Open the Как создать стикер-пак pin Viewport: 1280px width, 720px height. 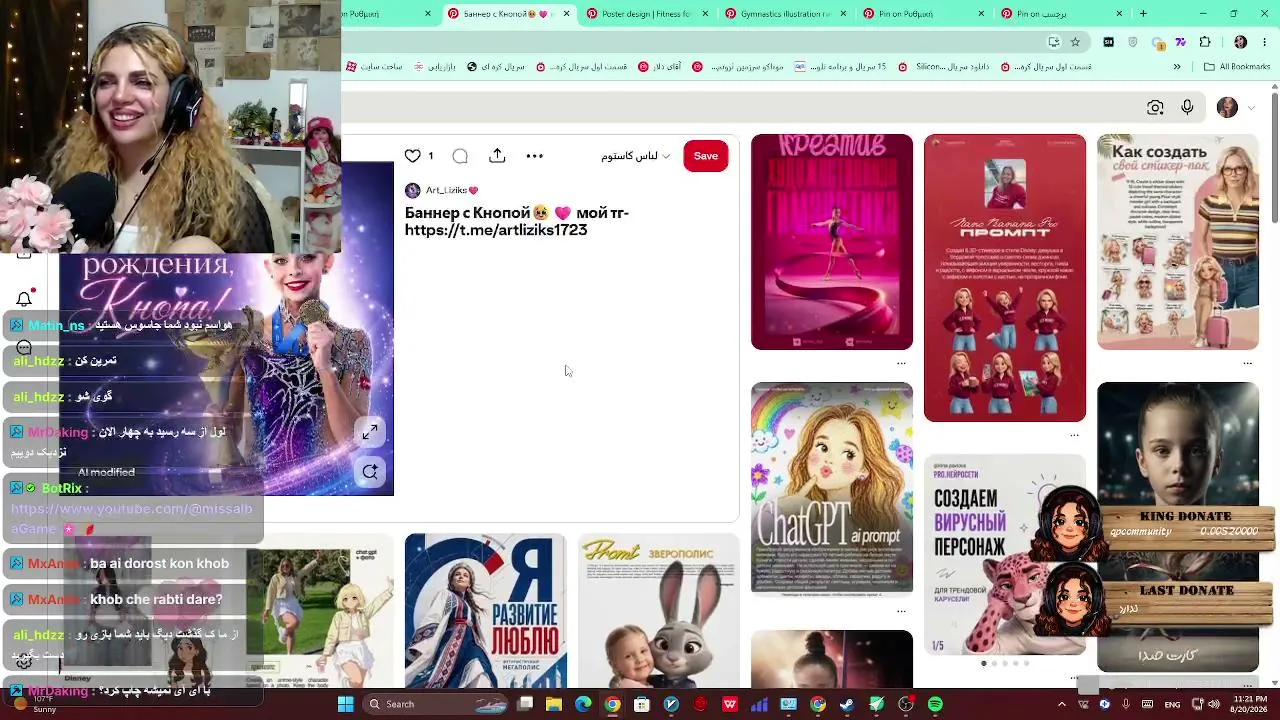1178,242
